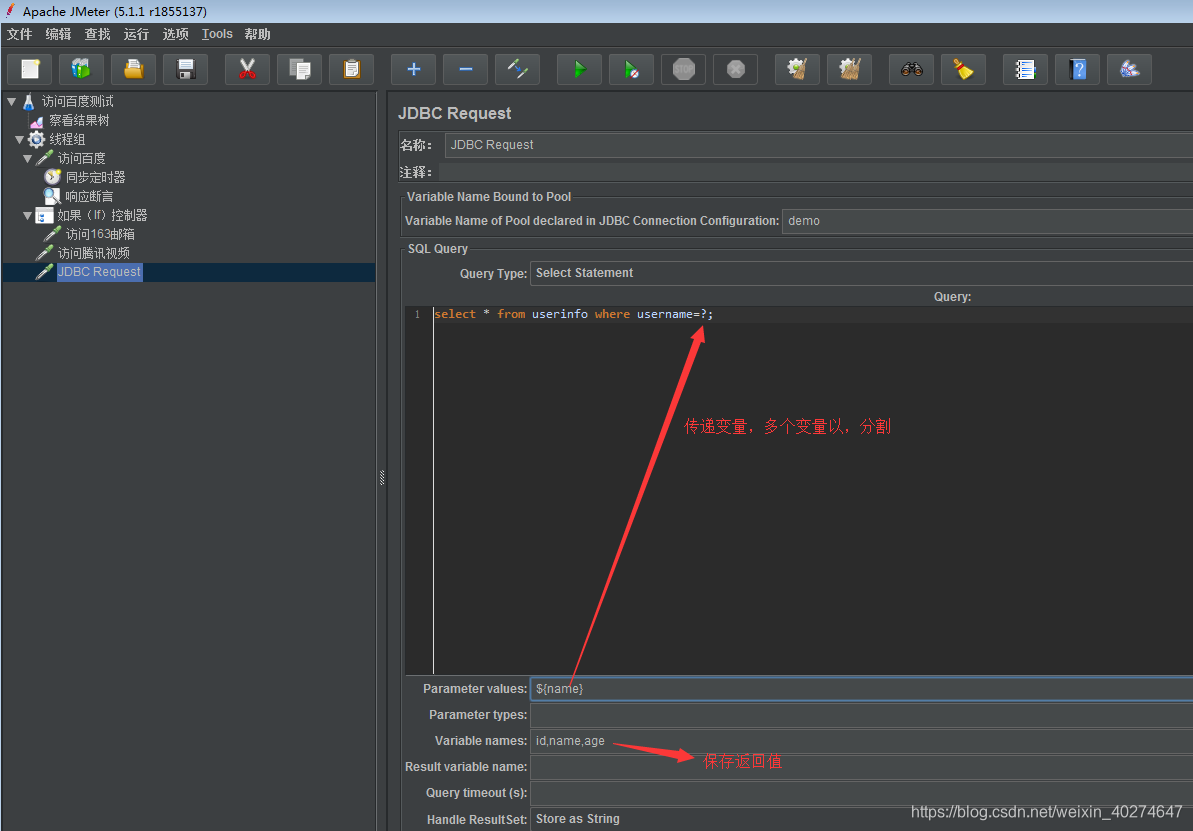Click the Stop test icon
1193x831 pixels.
pyautogui.click(x=684, y=69)
